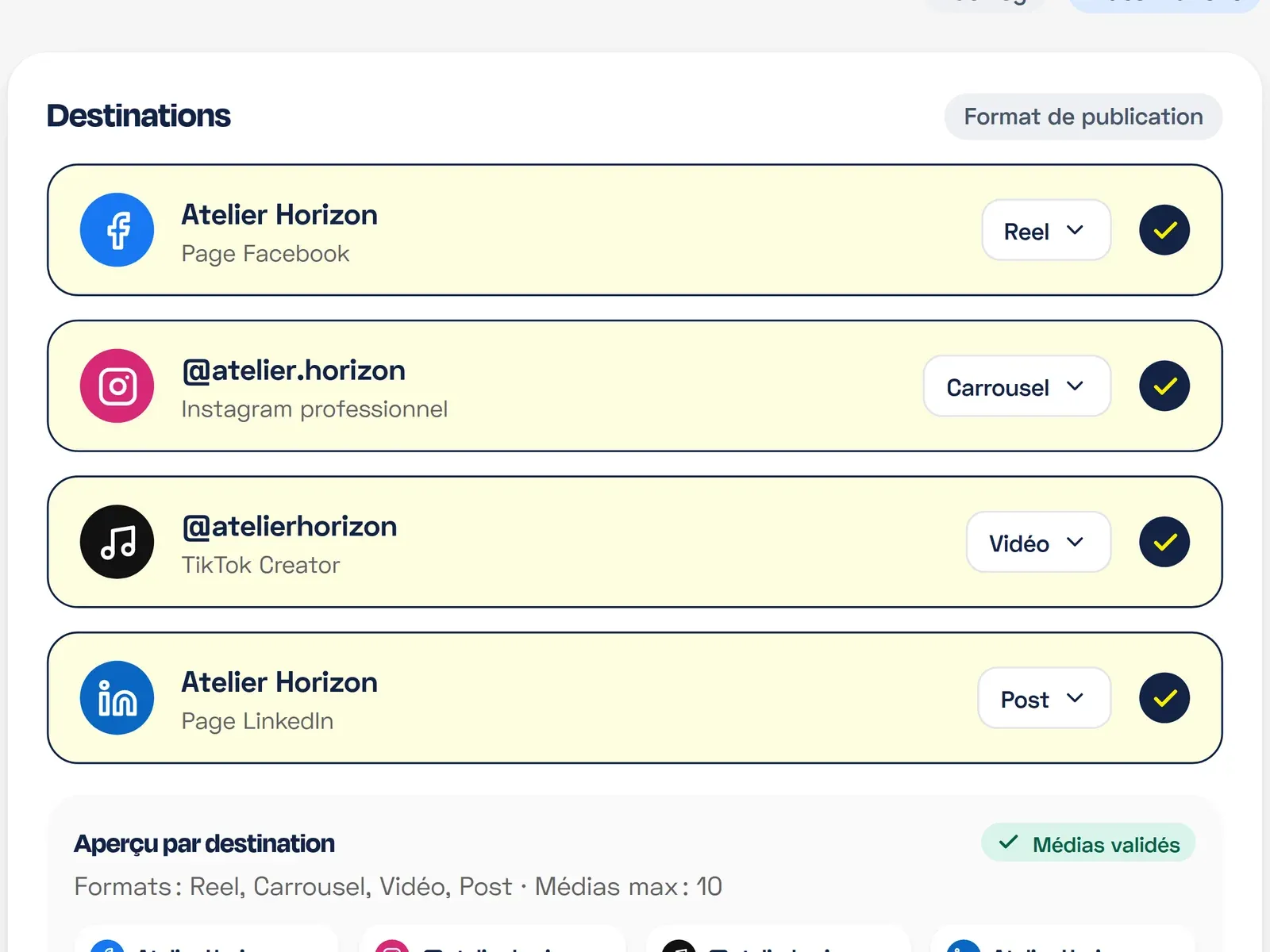
Task: Click the Formats and Médias max summary line
Action: (398, 886)
